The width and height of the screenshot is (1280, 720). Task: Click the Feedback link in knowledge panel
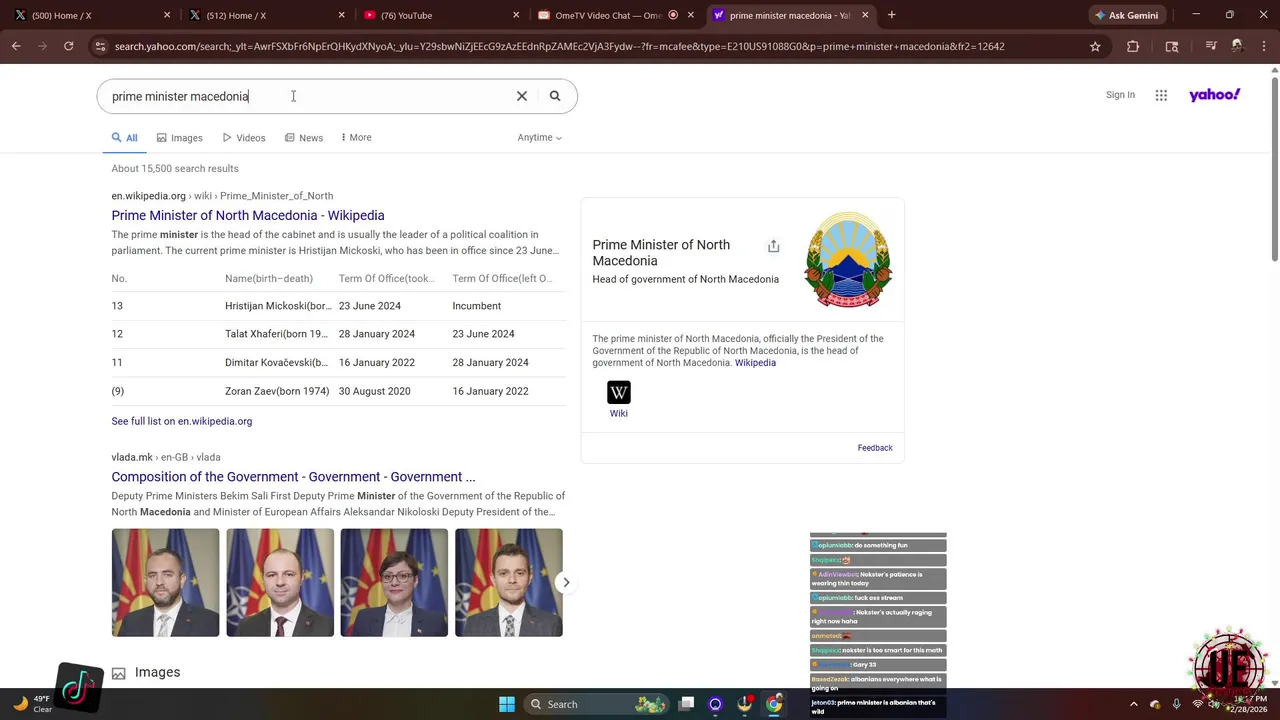tap(875, 448)
